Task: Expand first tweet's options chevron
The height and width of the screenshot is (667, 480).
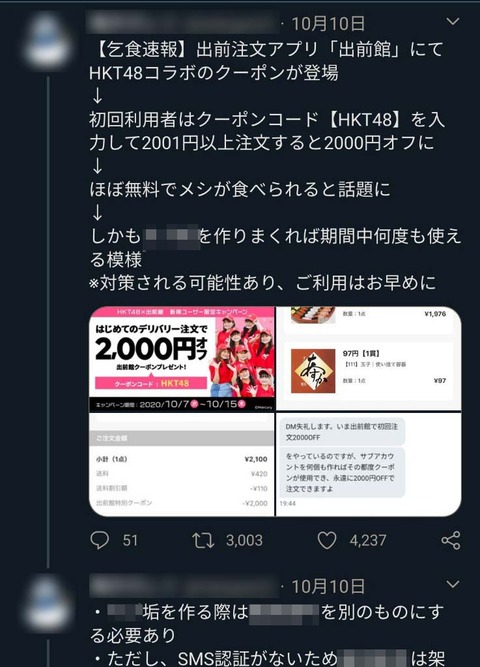Action: (x=453, y=21)
